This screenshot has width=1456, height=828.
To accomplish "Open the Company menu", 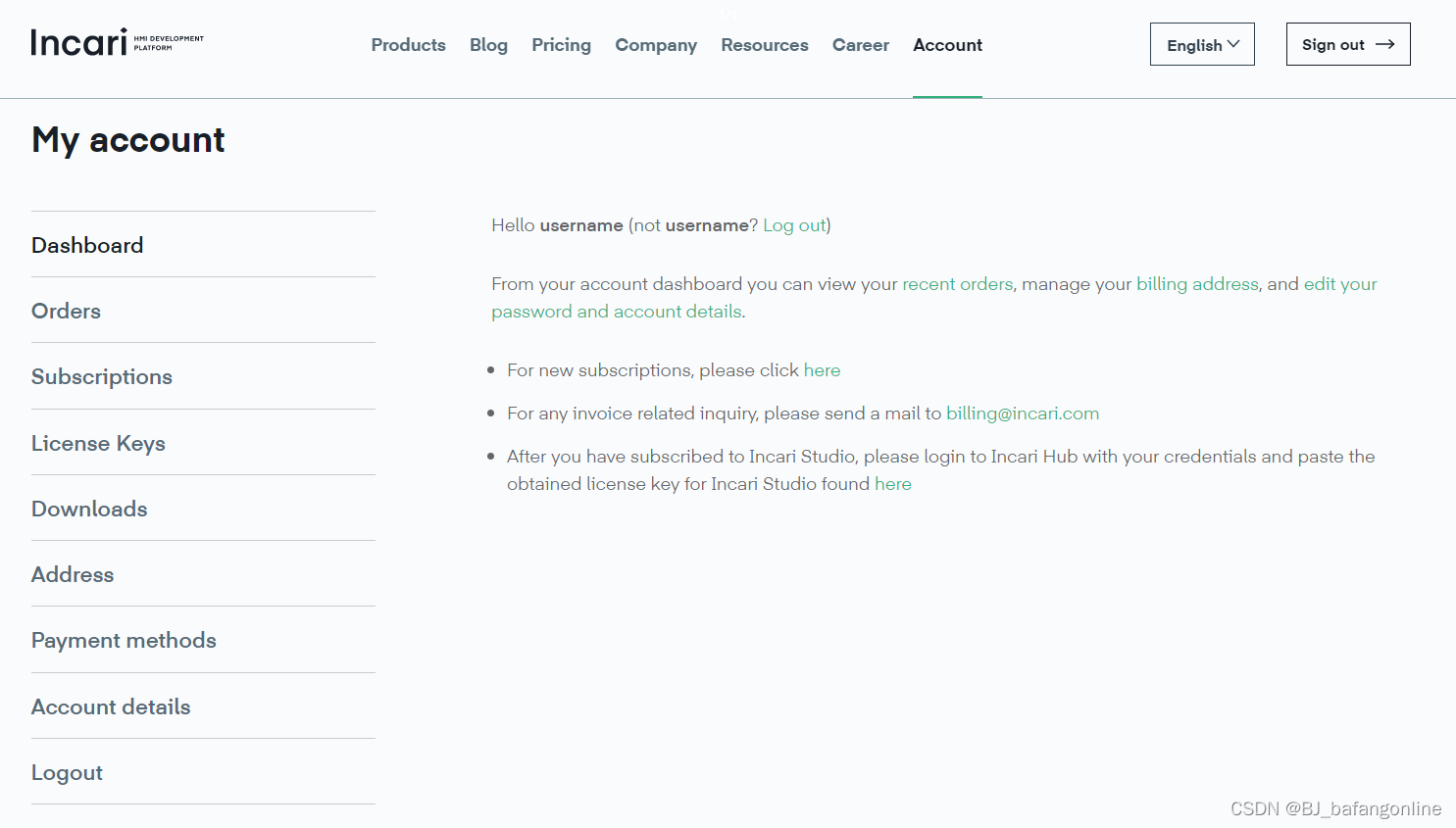I will (656, 45).
